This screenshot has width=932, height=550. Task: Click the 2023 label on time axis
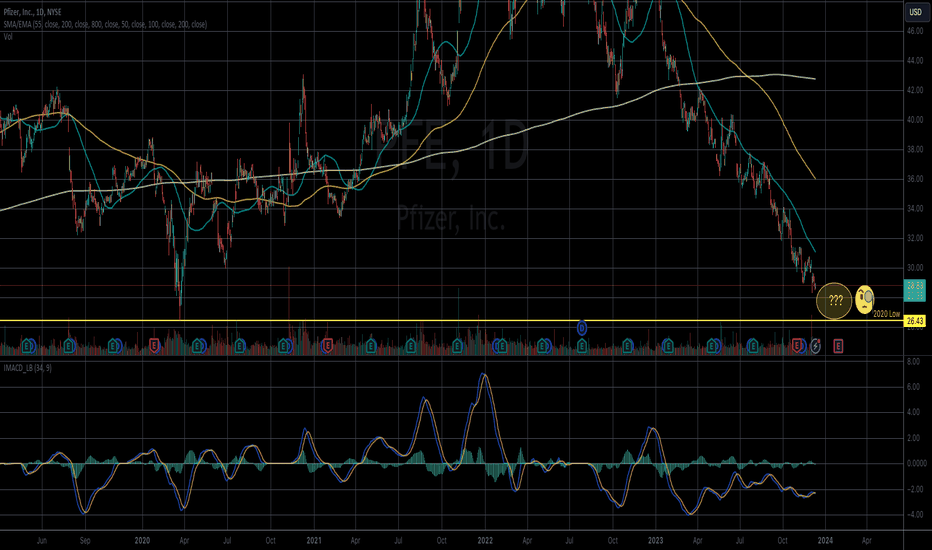click(x=655, y=540)
